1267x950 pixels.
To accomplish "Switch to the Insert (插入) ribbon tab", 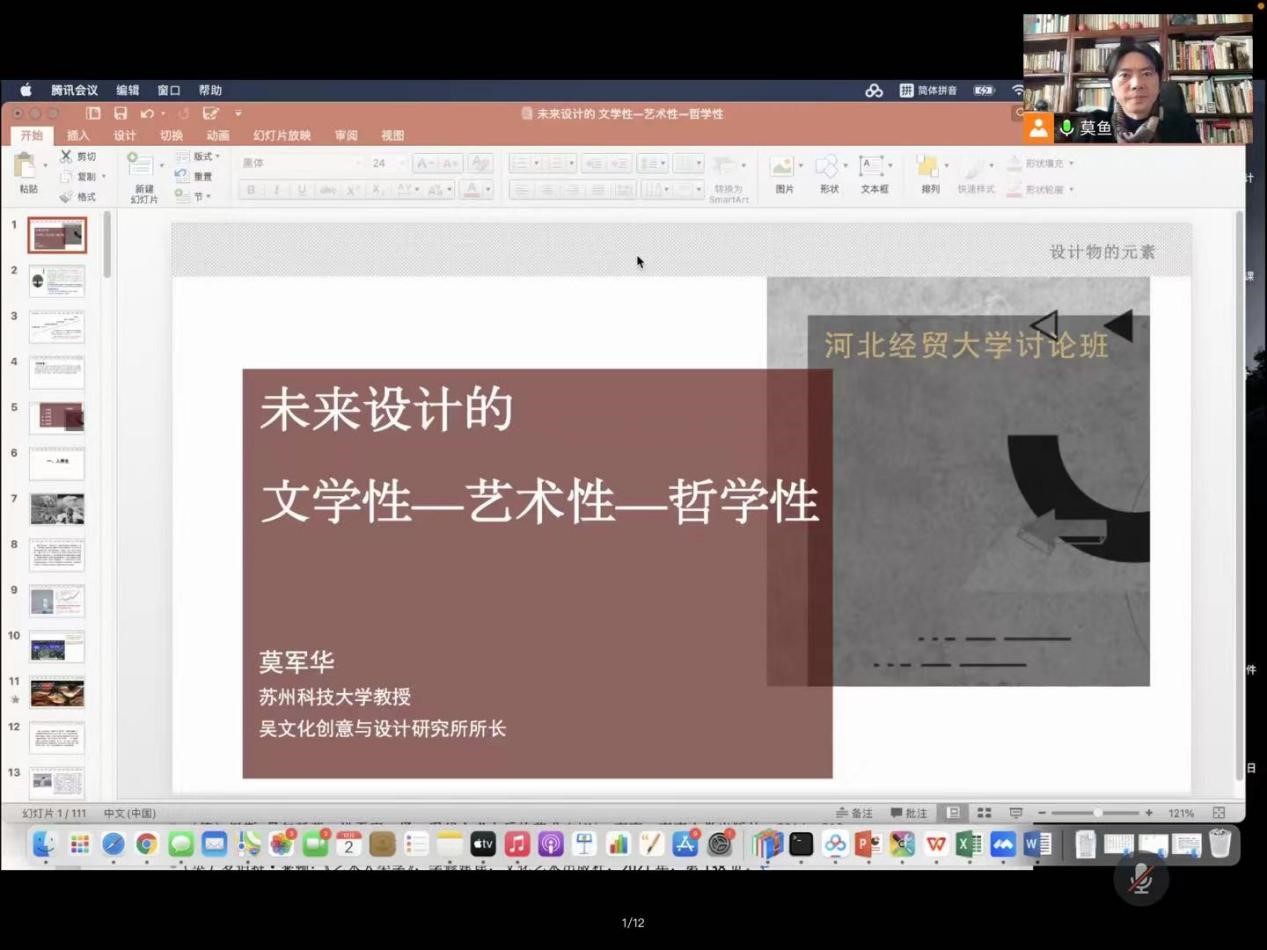I will tap(78, 136).
